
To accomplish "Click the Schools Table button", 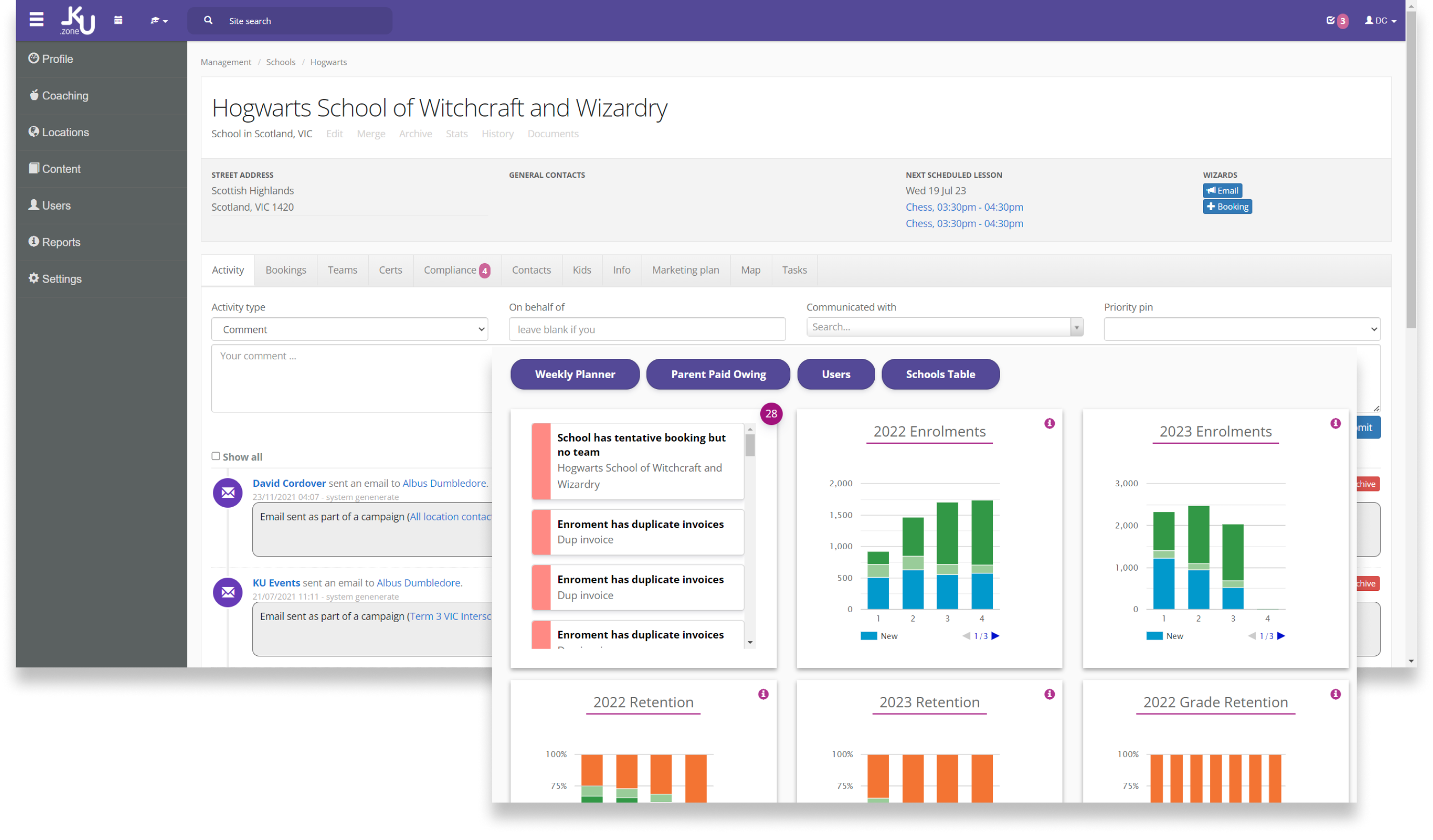I will (941, 374).
